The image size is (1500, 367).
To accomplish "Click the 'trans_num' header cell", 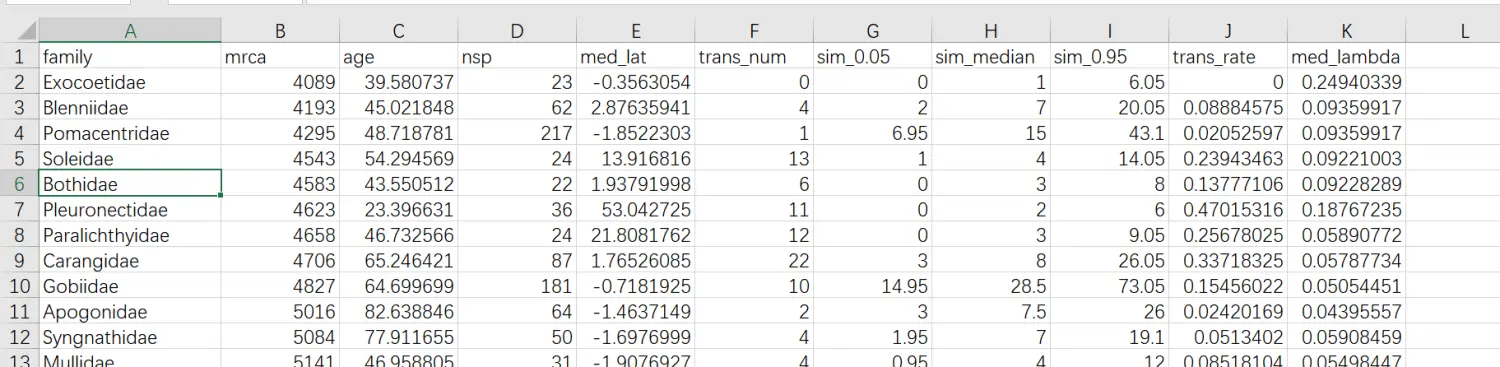I will (x=753, y=57).
